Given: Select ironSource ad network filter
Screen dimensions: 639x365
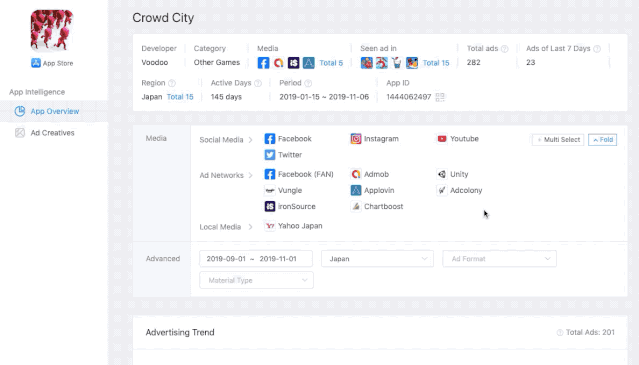Looking at the screenshot, I should pyautogui.click(x=290, y=206).
